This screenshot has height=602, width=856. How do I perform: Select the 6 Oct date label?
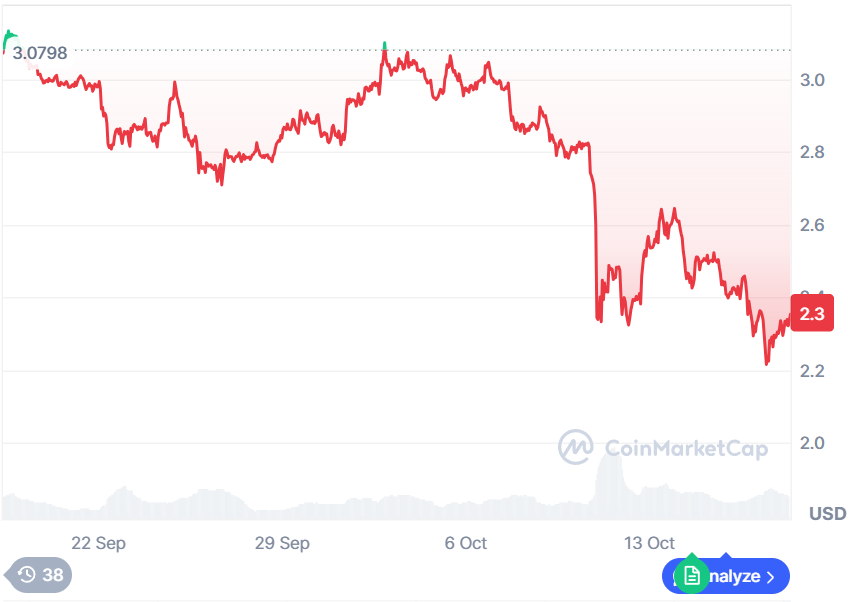466,543
